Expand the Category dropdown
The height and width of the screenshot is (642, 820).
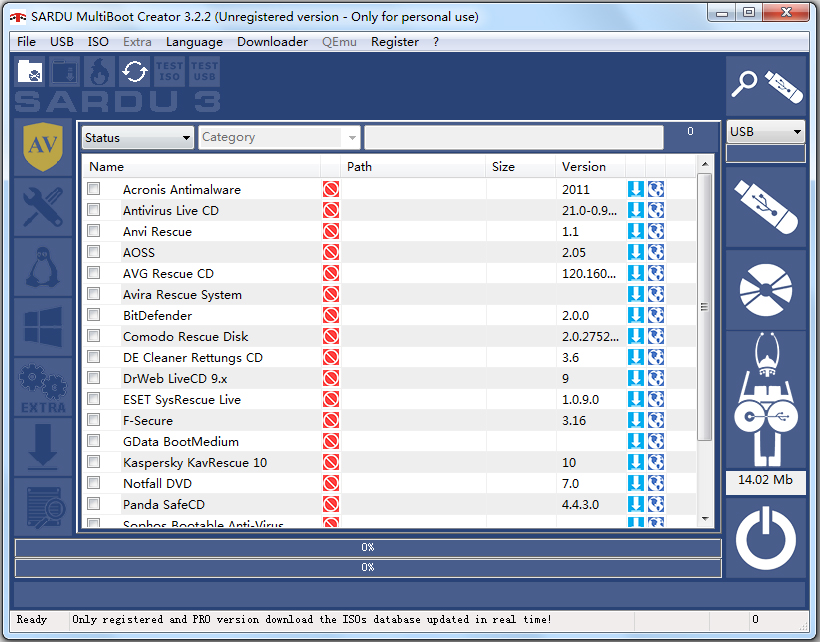[x=279, y=138]
